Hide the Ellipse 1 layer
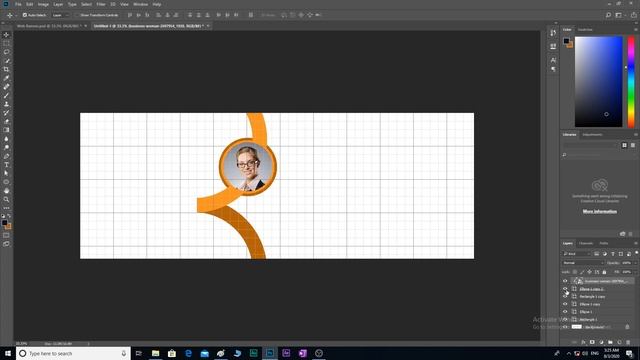 (565, 312)
